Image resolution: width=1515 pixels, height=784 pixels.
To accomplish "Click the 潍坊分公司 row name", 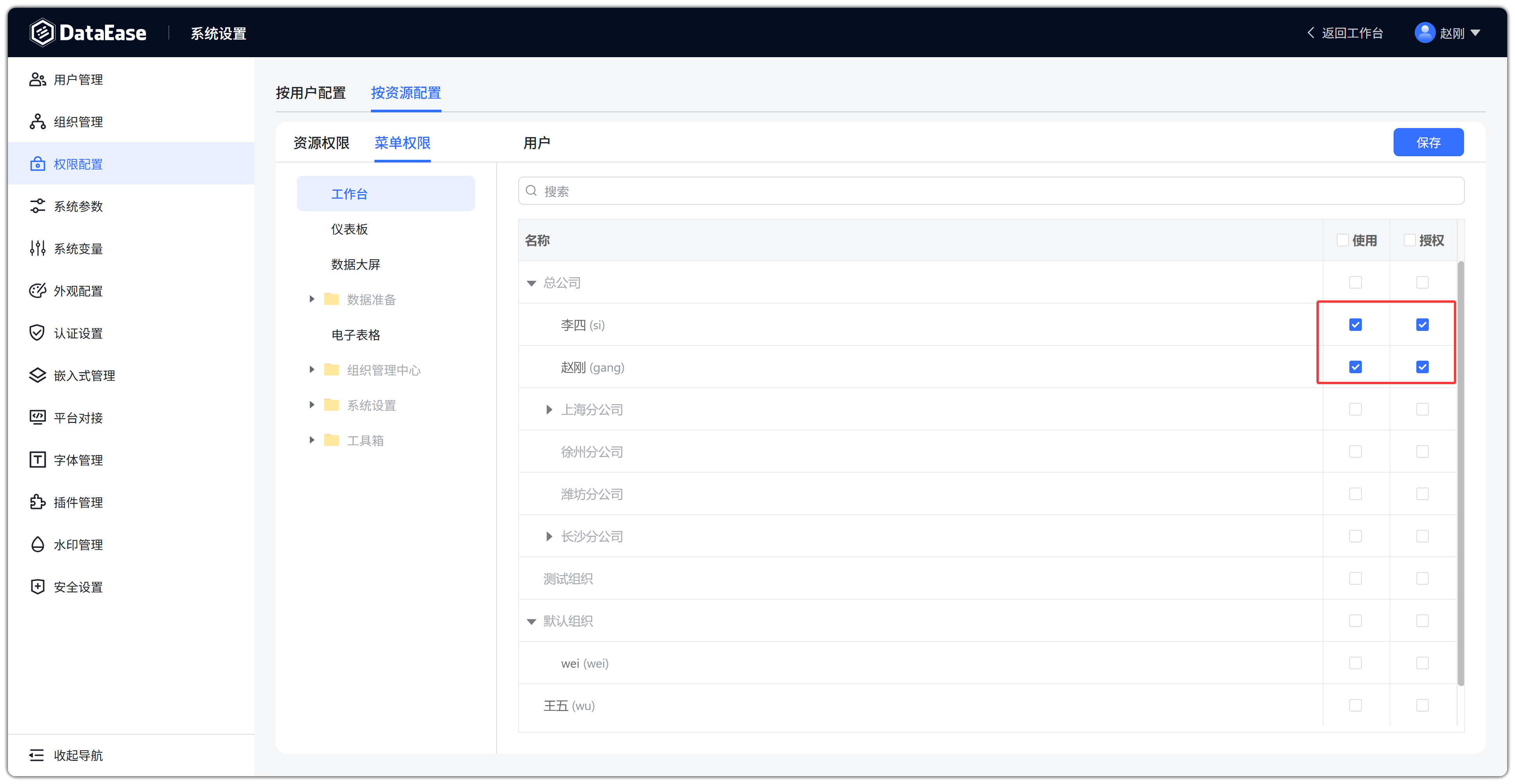I will pyautogui.click(x=592, y=494).
